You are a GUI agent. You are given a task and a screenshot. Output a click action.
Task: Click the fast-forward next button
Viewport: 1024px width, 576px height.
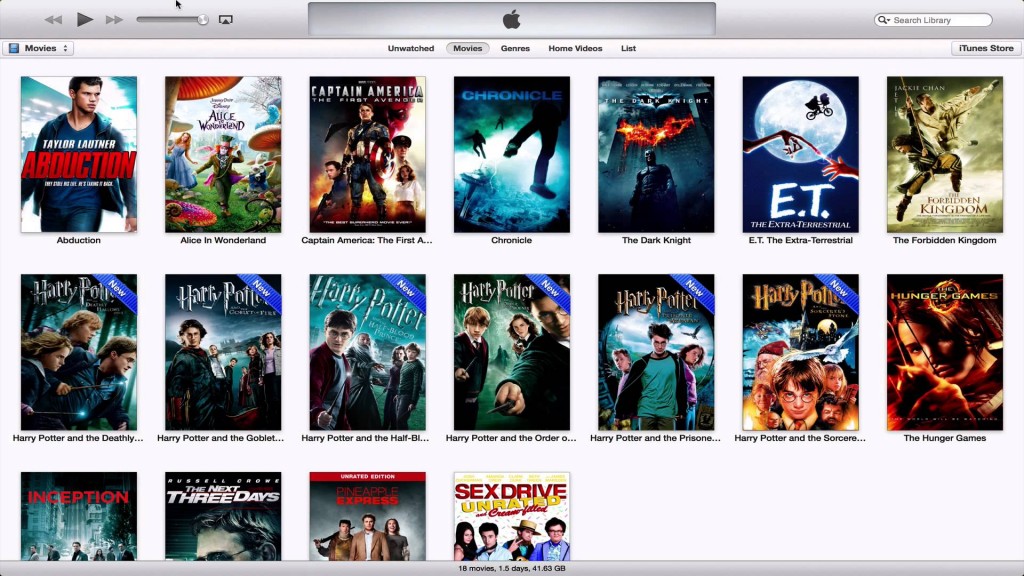(x=114, y=20)
